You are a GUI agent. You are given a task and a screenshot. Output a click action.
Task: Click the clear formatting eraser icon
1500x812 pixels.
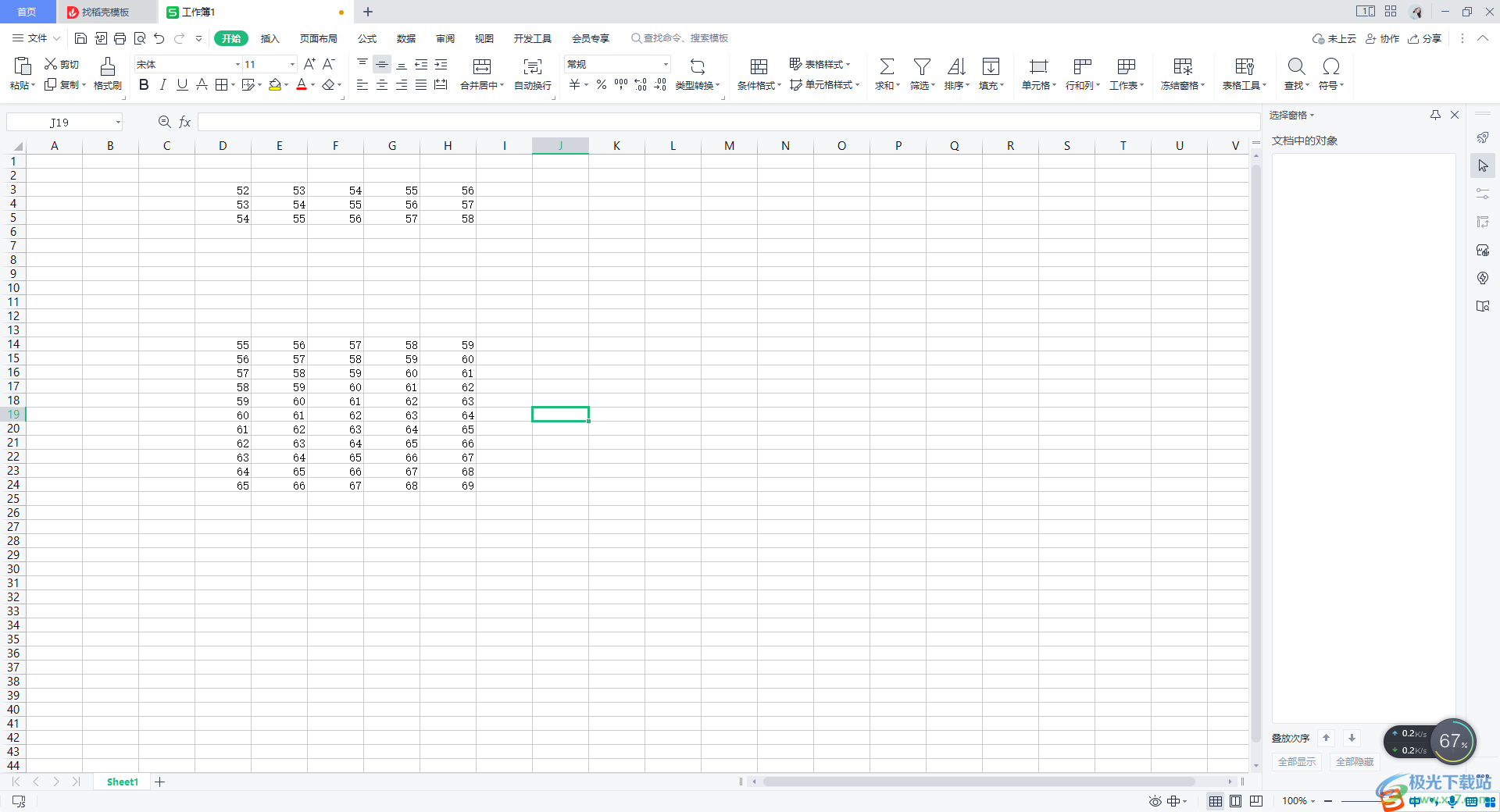coord(329,84)
